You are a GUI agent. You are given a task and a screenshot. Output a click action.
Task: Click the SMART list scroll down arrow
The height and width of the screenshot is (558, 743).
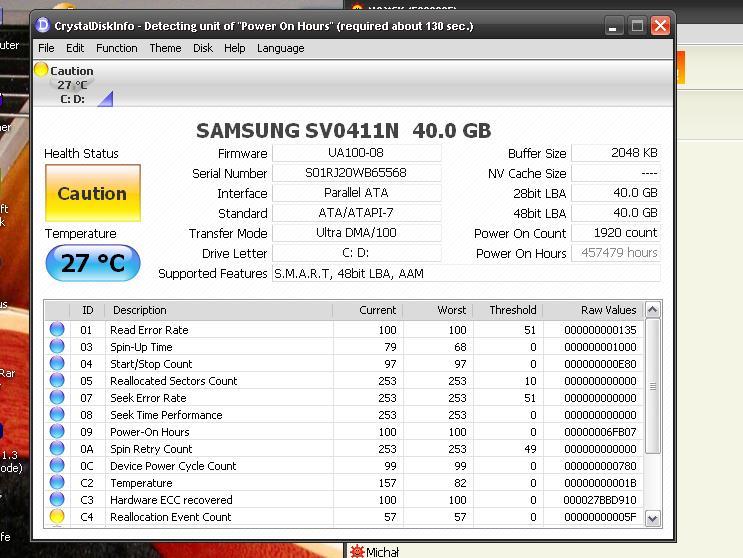(652, 518)
